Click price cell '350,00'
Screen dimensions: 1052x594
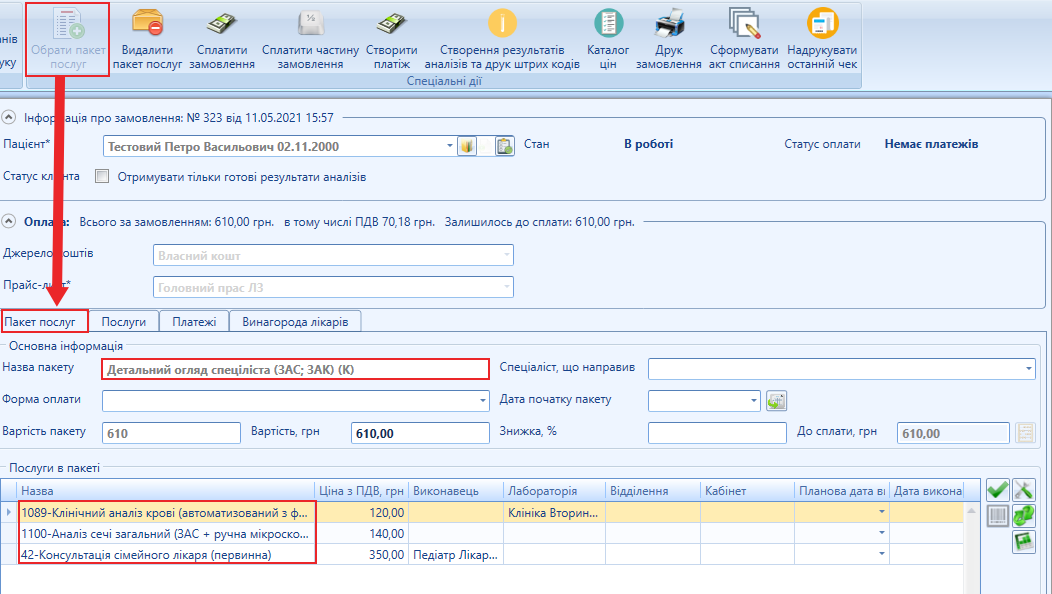point(362,554)
